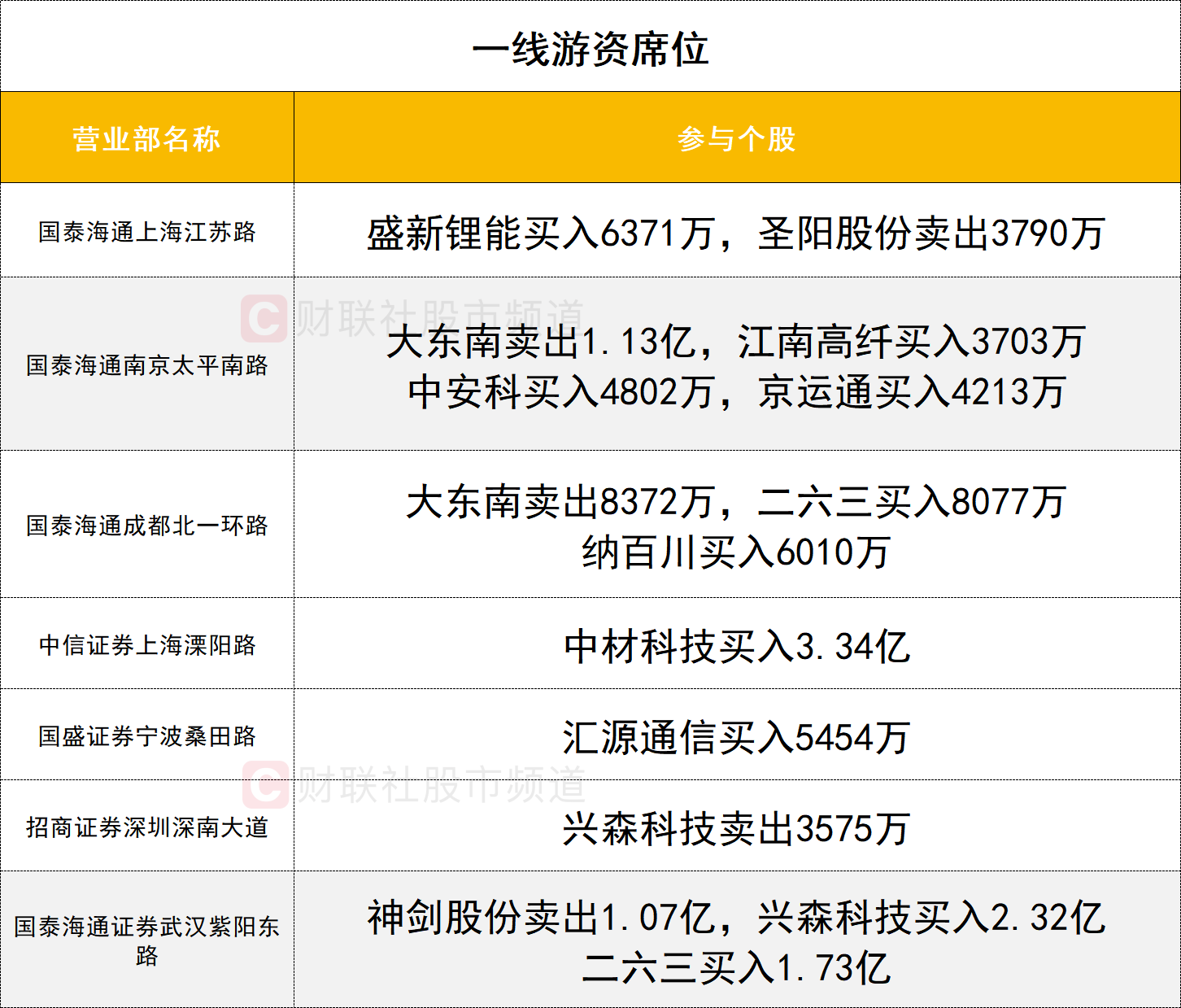Click the 中信证券上海溧阳路 branch name
This screenshot has width=1181, height=1008.
pyautogui.click(x=146, y=644)
